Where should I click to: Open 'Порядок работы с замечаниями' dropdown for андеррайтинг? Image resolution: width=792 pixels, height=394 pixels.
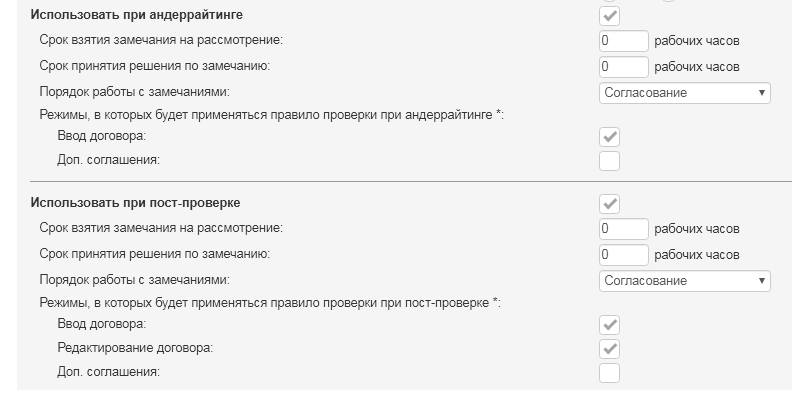[684, 93]
